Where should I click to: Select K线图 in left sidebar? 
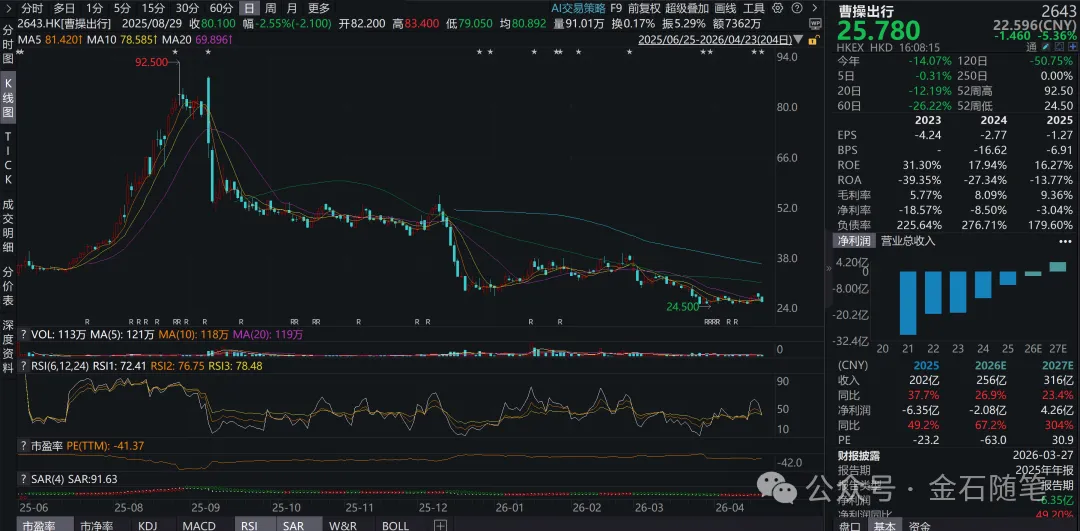(x=8, y=98)
